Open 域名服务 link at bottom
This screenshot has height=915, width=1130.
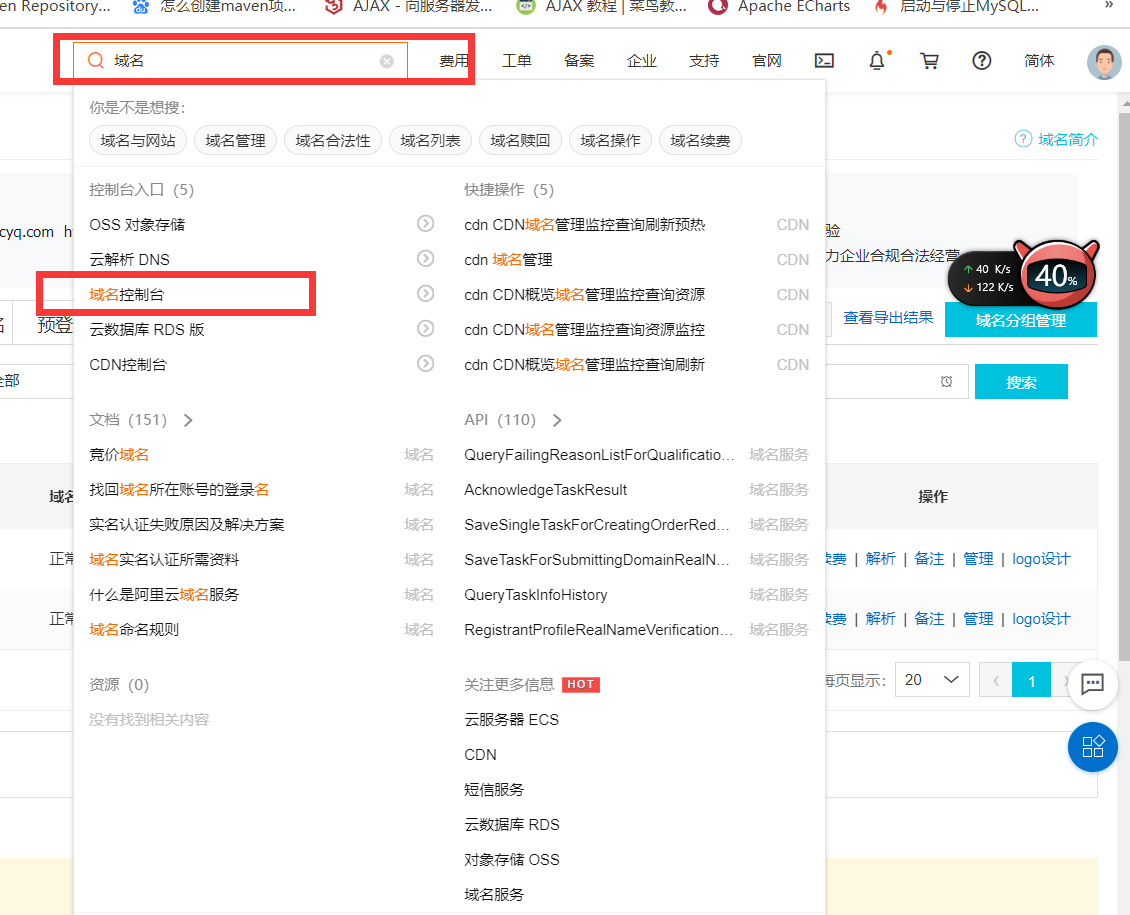(494, 895)
